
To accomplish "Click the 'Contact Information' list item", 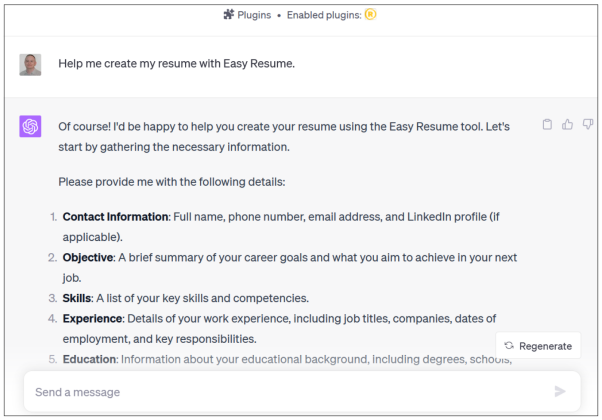I will (x=115, y=216).
